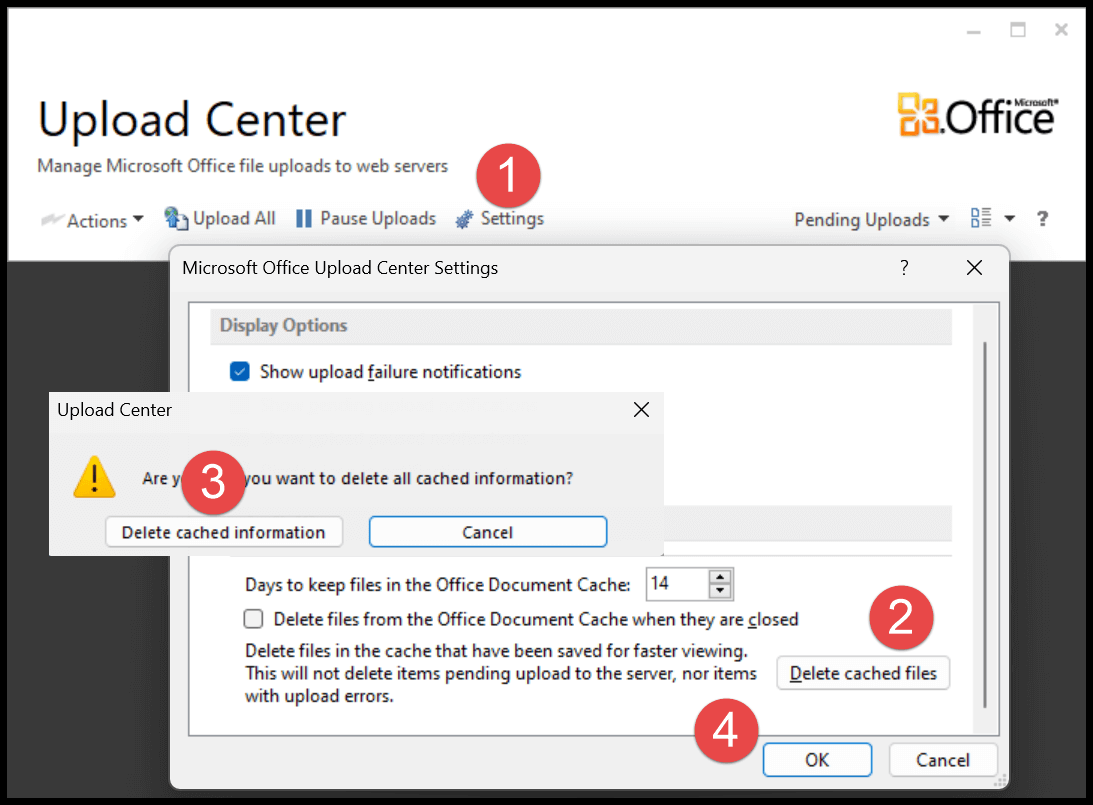Enable delete files from cache when closed
The image size is (1093, 805).
coord(254,619)
